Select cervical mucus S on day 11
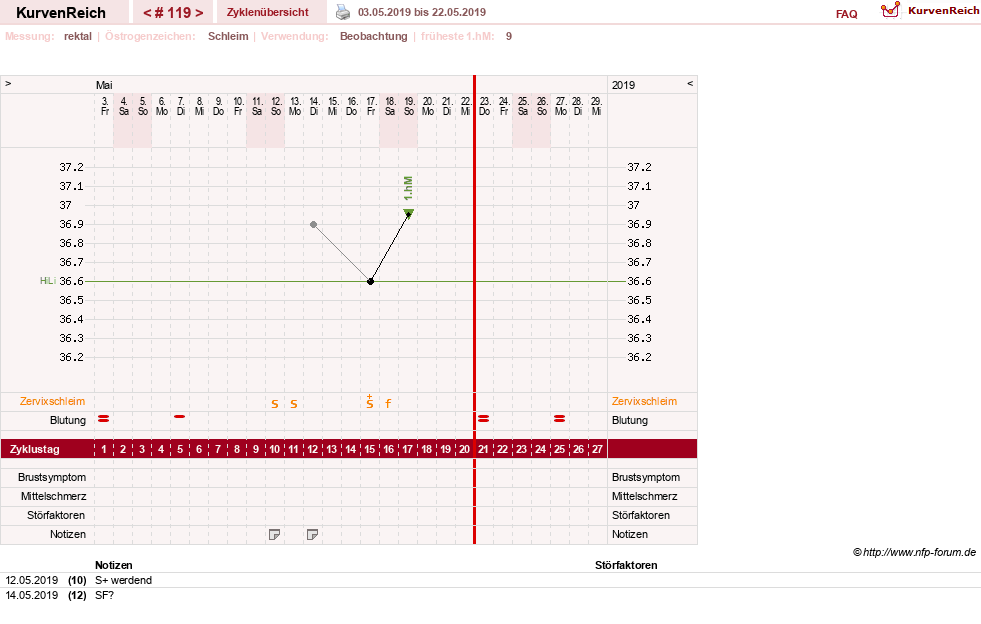 click(294, 404)
